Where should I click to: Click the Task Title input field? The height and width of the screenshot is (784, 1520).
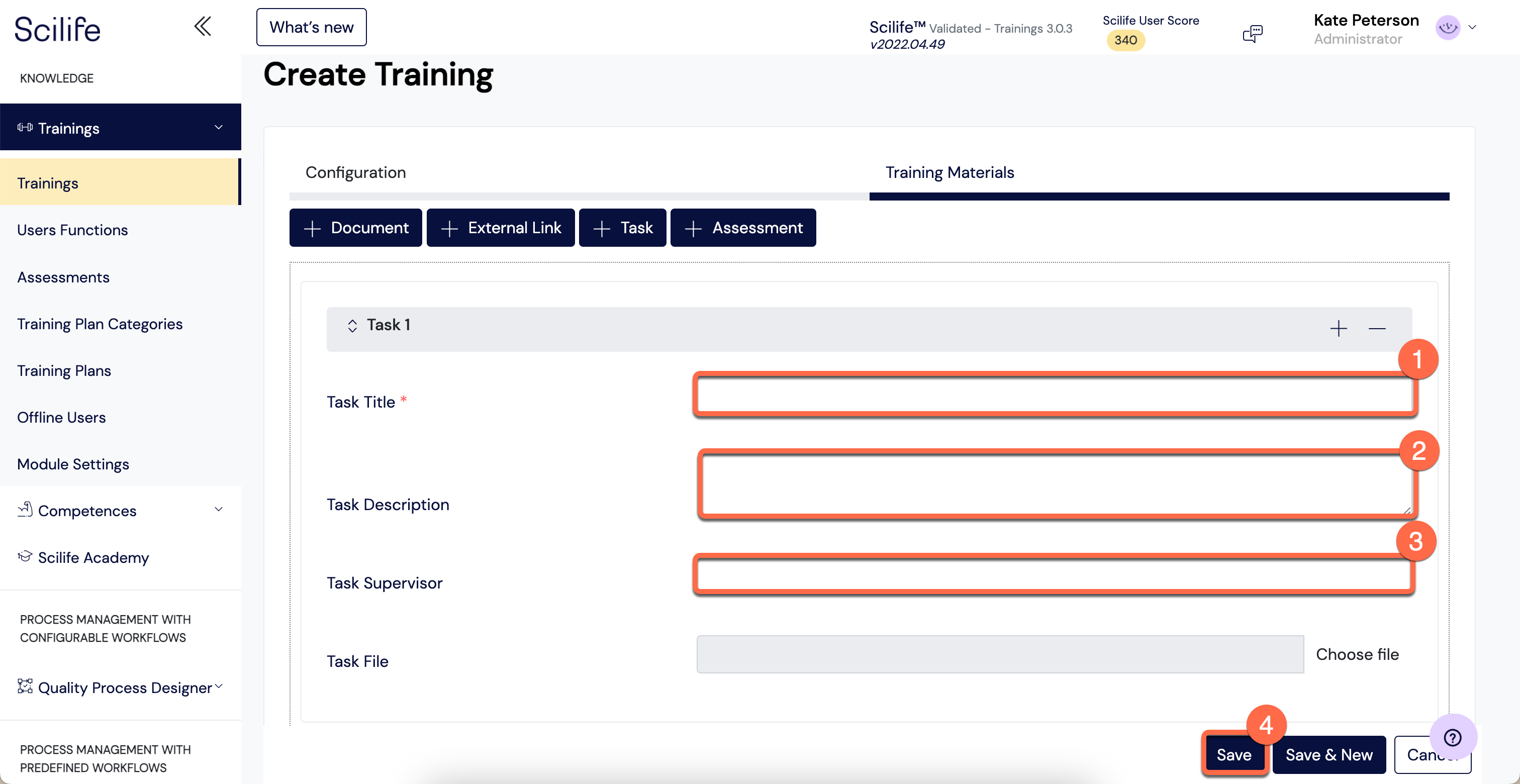pos(1055,395)
